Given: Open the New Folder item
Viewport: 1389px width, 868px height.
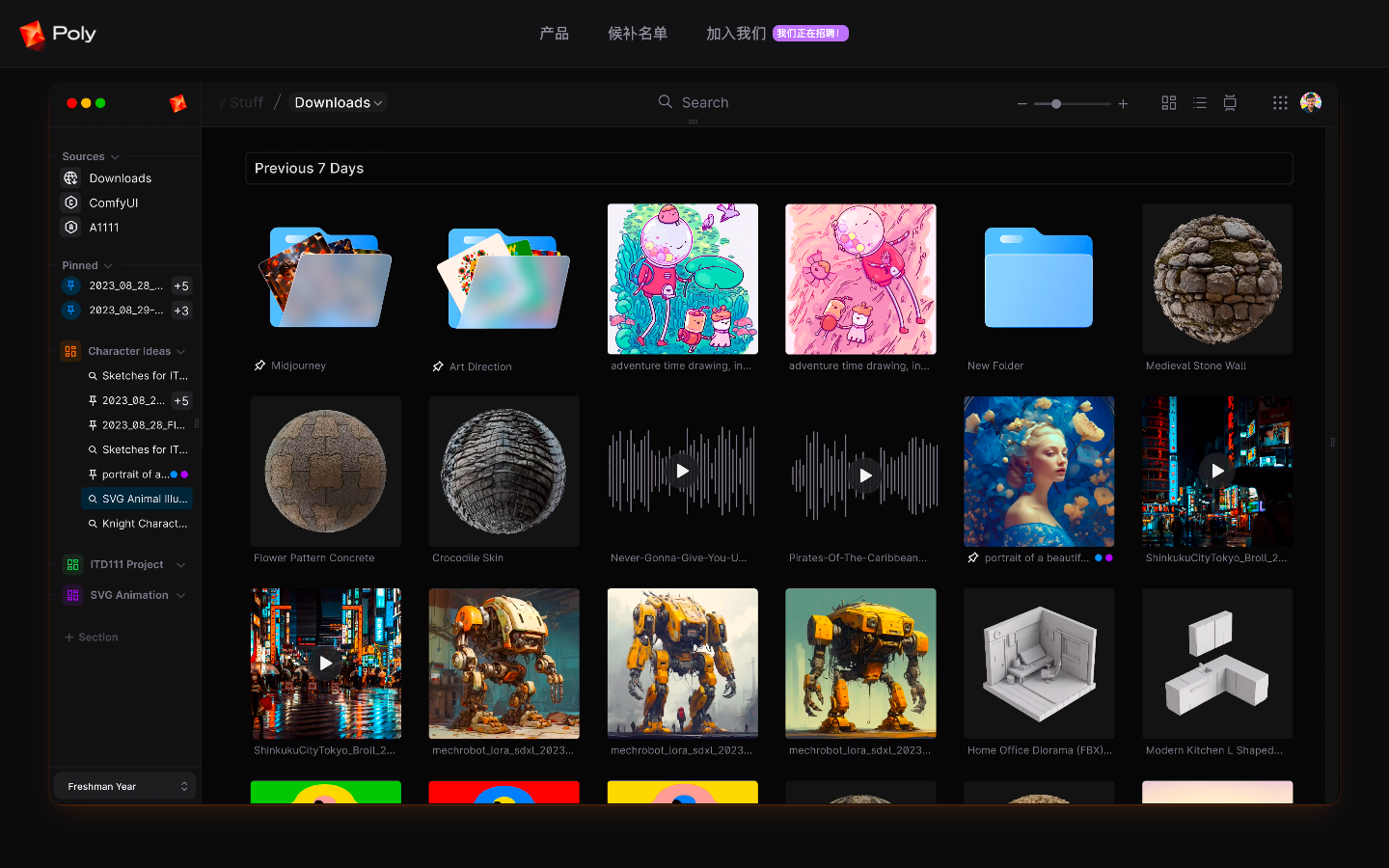Looking at the screenshot, I should pyautogui.click(x=1039, y=279).
